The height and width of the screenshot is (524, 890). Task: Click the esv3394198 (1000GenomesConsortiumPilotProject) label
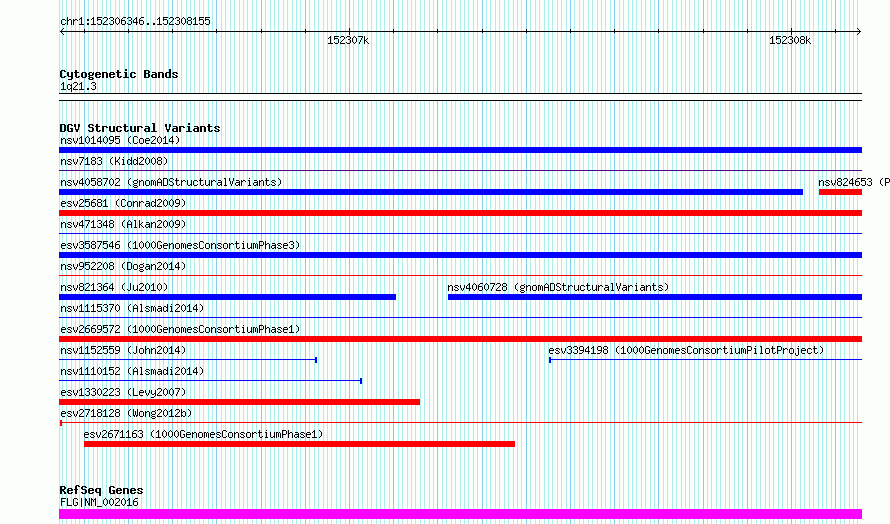[686, 350]
